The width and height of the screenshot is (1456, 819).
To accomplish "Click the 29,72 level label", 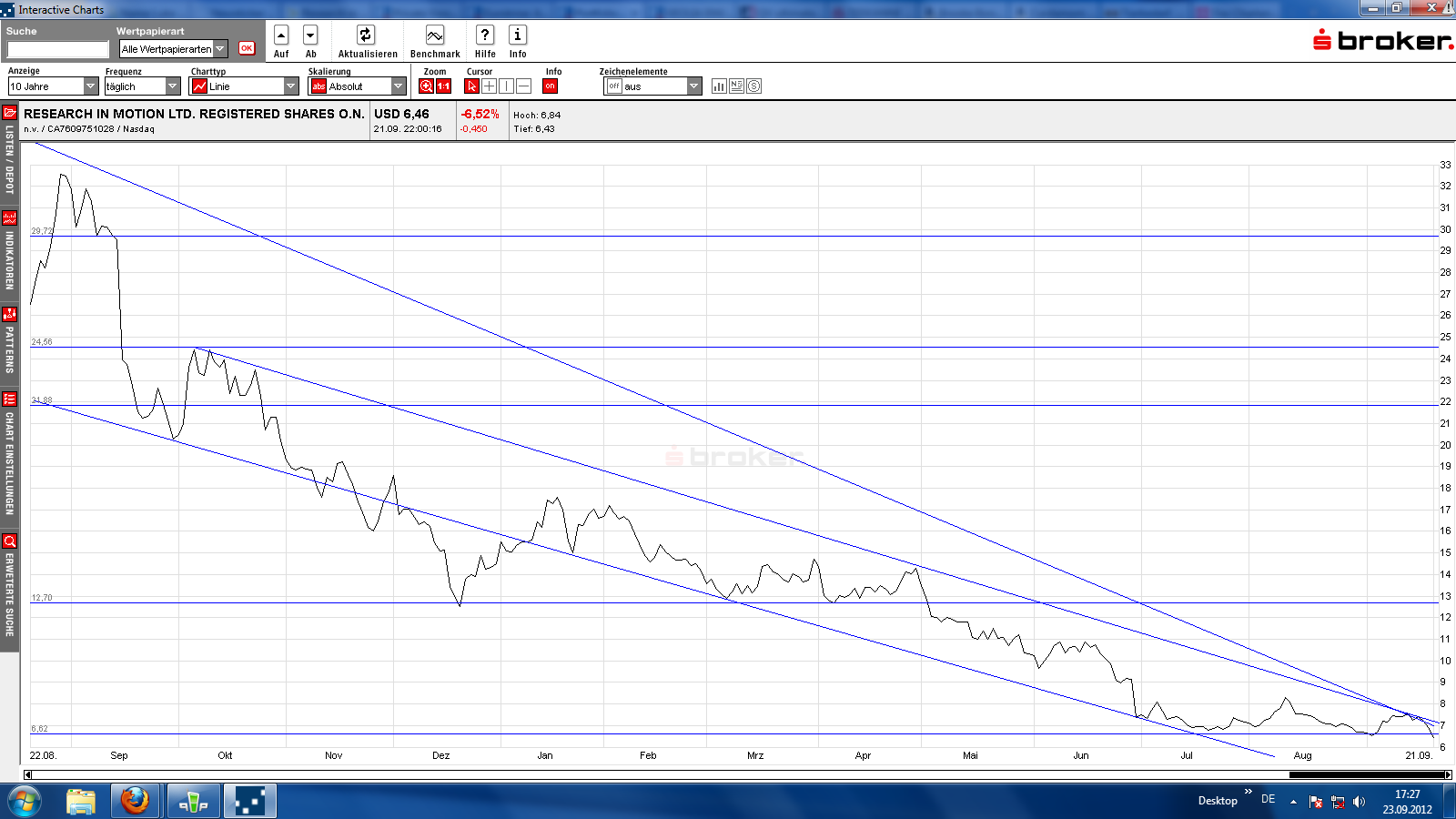I will (x=42, y=231).
